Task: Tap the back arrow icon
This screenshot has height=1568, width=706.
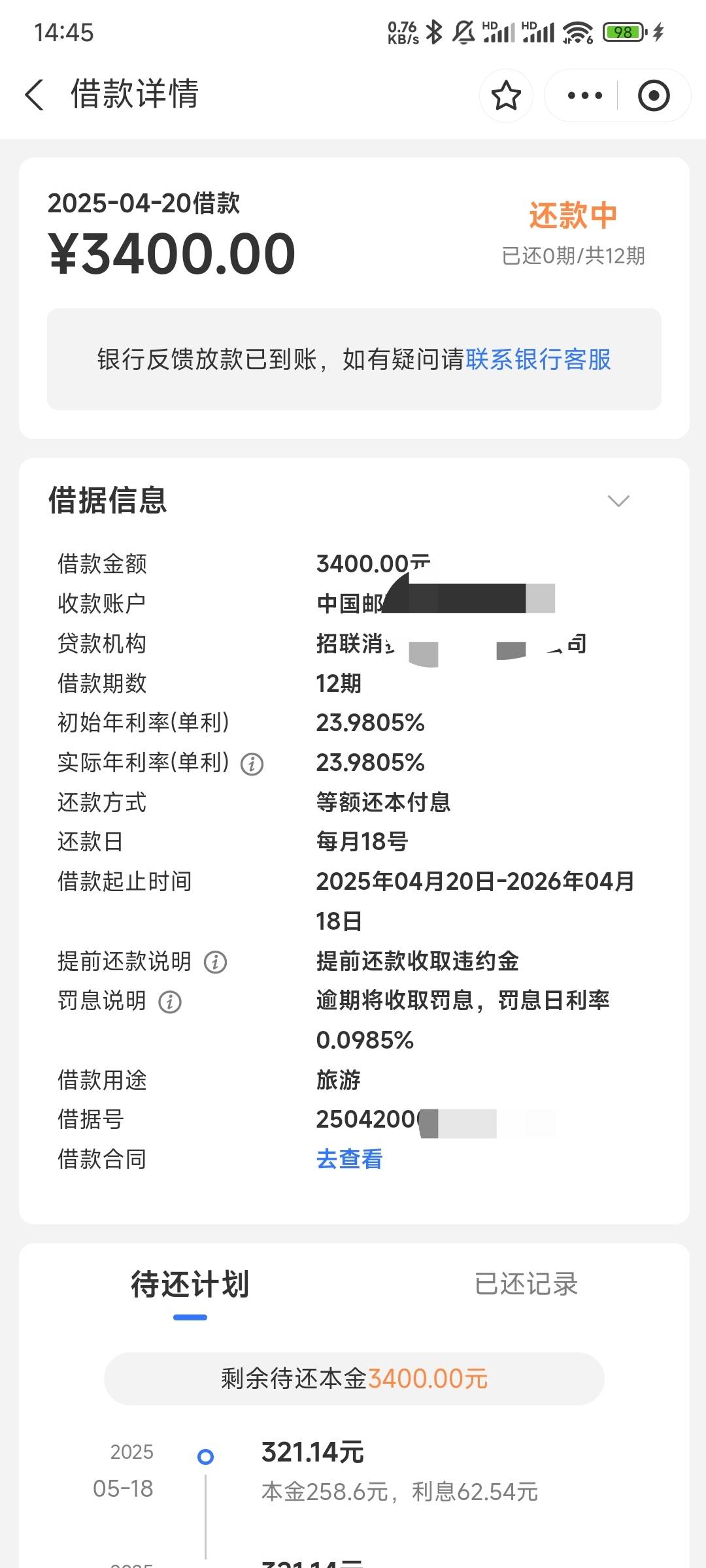Action: [35, 95]
